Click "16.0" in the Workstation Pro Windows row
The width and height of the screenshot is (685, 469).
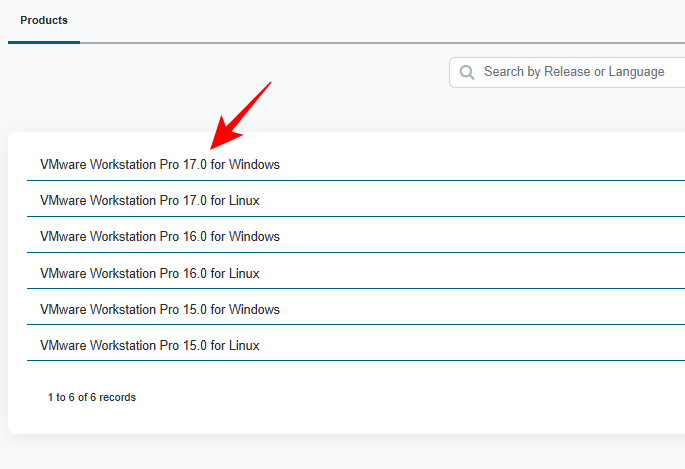pyautogui.click(x=194, y=236)
